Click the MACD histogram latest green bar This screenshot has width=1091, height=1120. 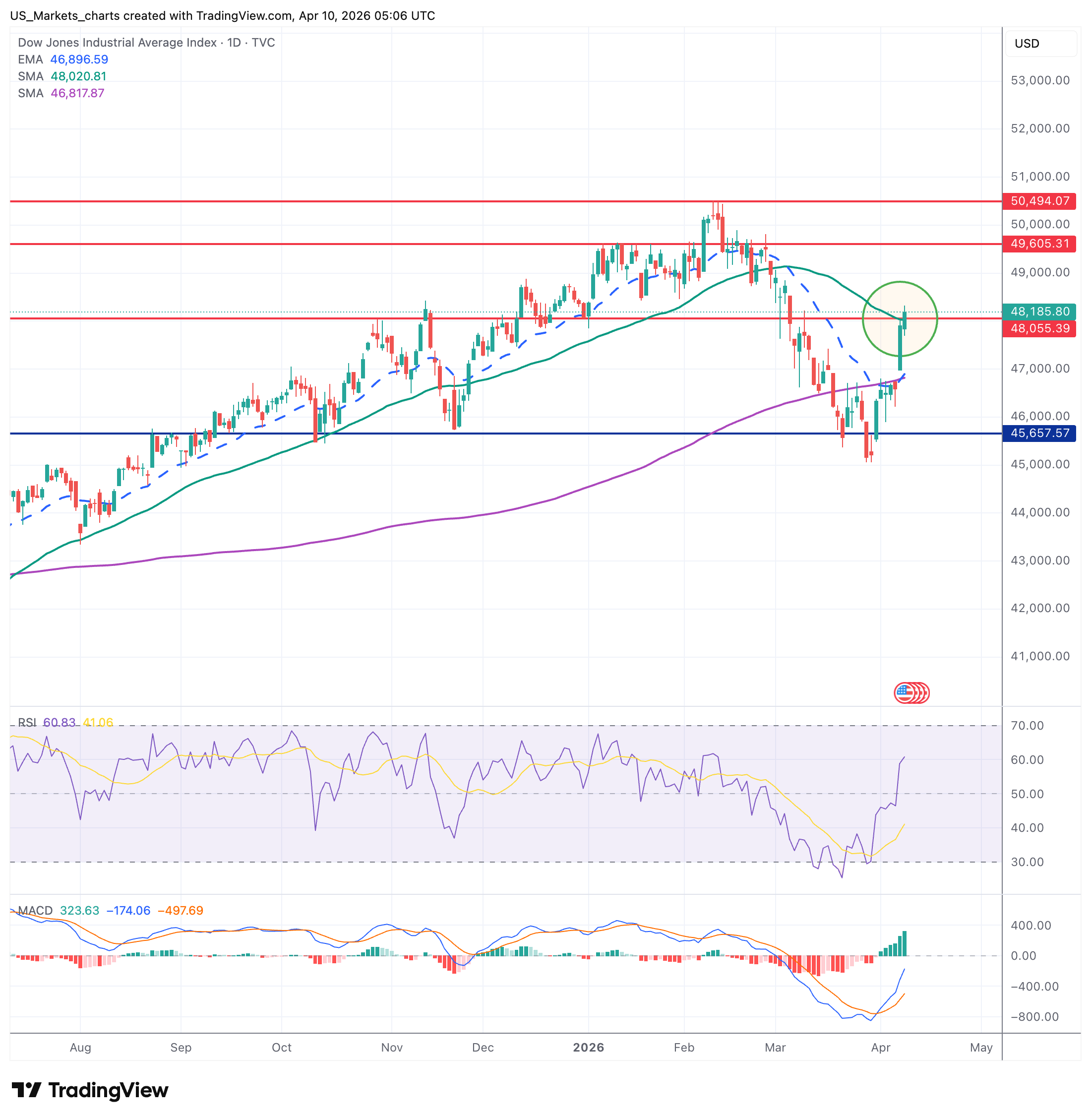(x=905, y=944)
